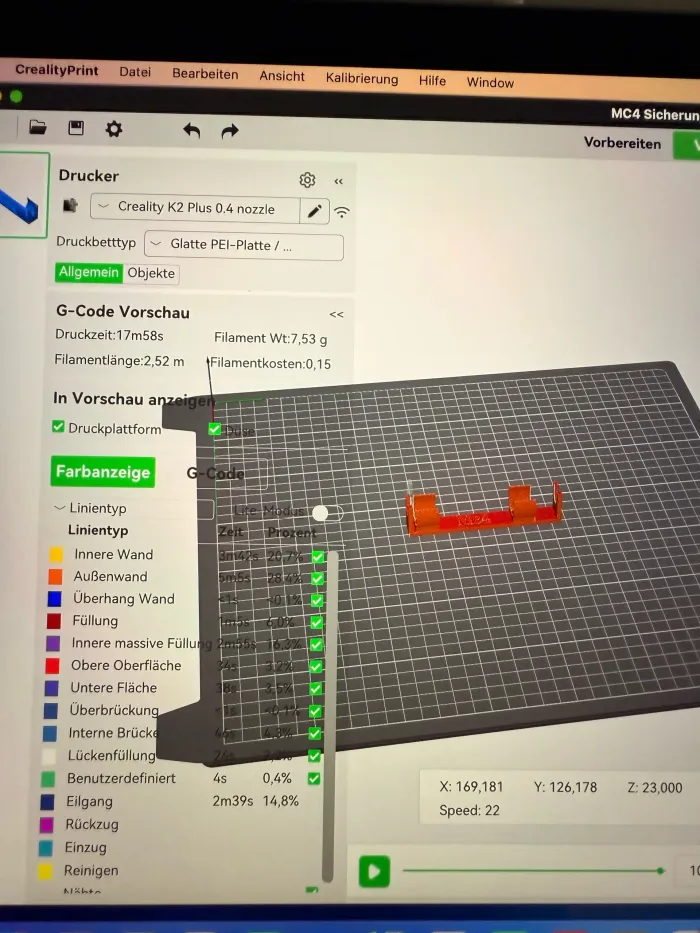Click the undo arrow icon
The width and height of the screenshot is (700, 933).
[192, 130]
